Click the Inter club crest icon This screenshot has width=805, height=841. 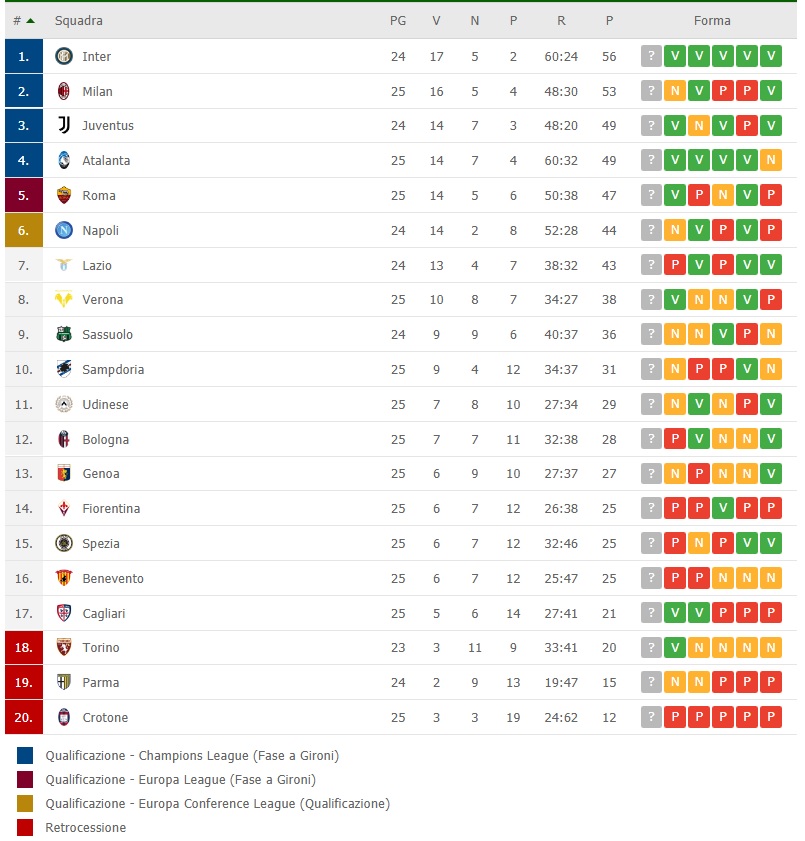click(x=64, y=56)
